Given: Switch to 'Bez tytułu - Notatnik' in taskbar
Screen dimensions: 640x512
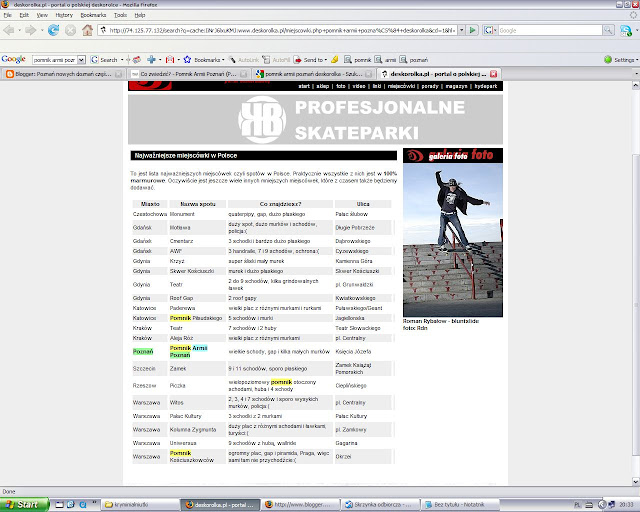Looking at the screenshot, I should [461, 505].
